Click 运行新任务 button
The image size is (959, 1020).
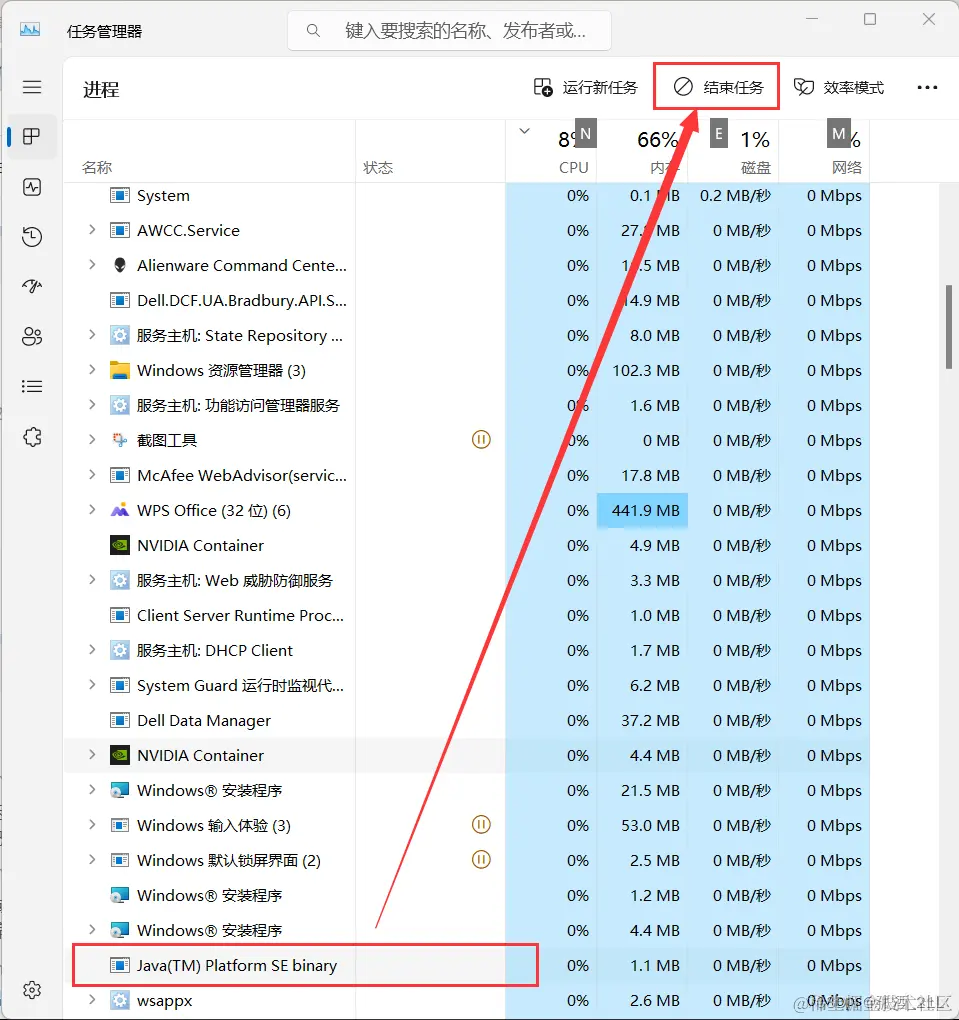(x=586, y=87)
